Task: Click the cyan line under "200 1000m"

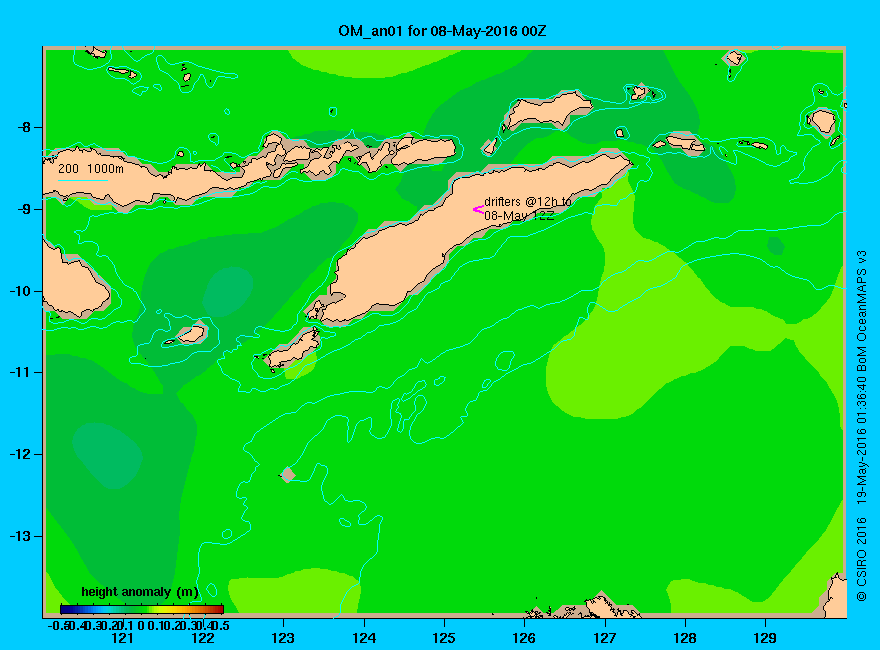Action: point(82,181)
